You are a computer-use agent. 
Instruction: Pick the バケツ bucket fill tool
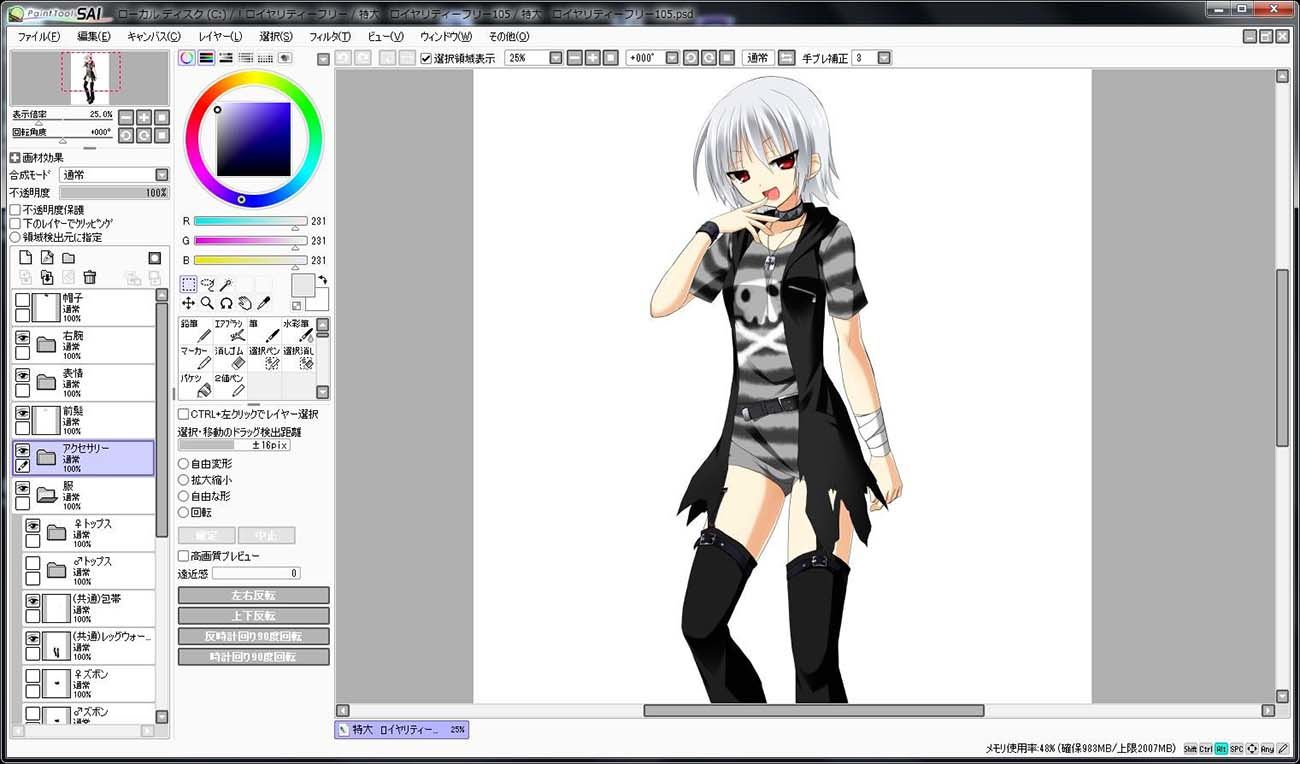tap(195, 385)
